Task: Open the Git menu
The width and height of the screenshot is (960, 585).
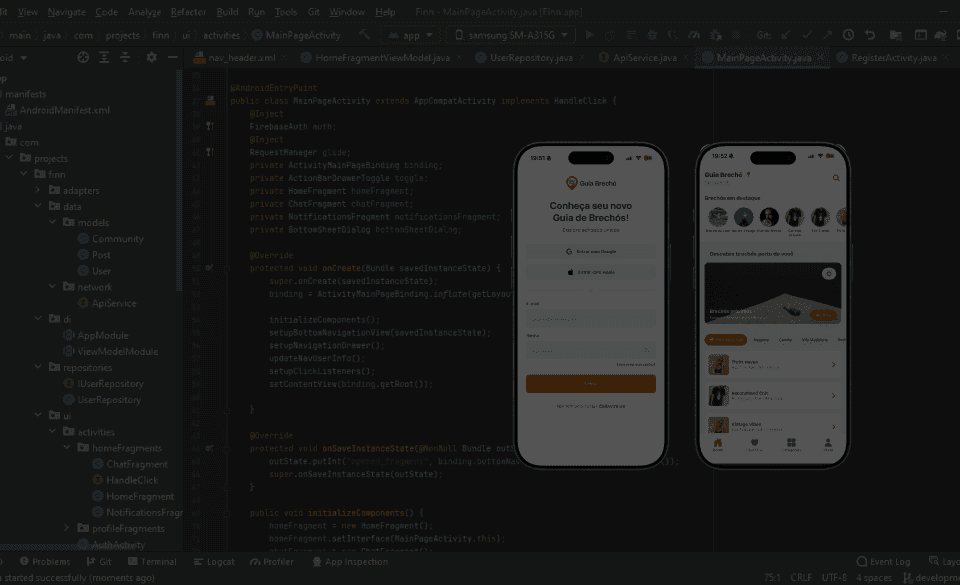Action: pyautogui.click(x=316, y=12)
